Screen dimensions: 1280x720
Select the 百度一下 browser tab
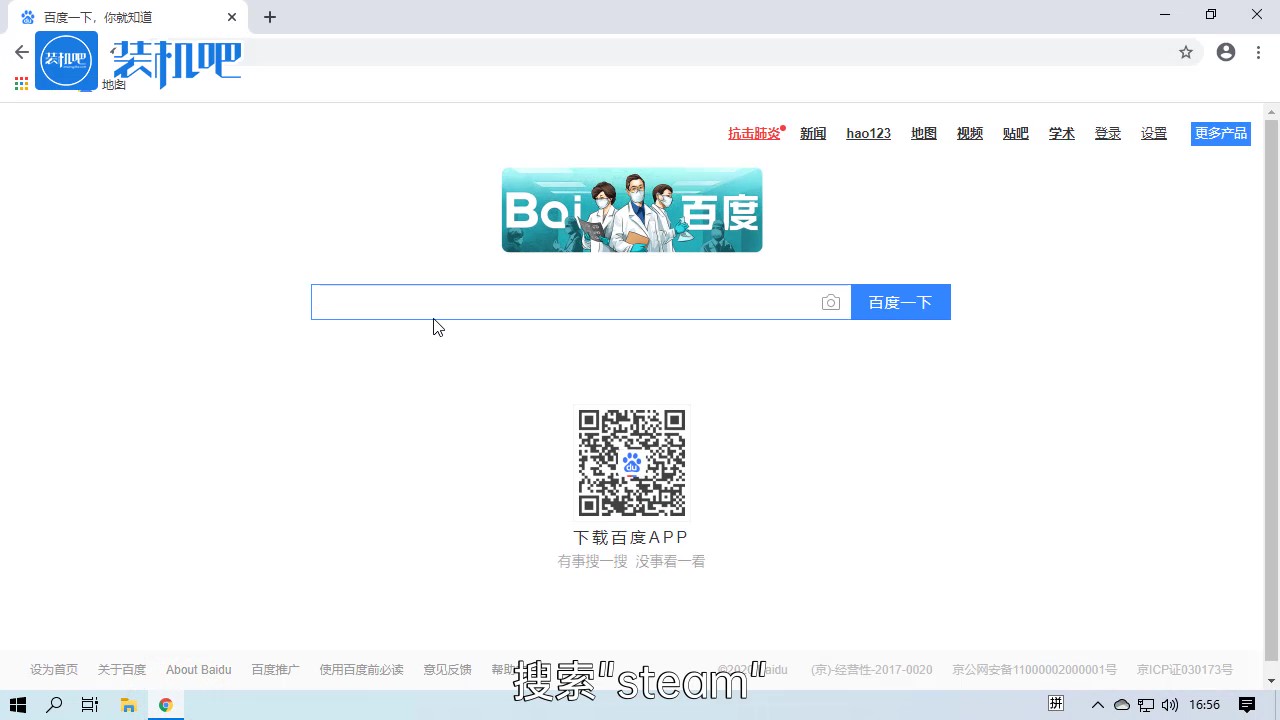(x=120, y=17)
